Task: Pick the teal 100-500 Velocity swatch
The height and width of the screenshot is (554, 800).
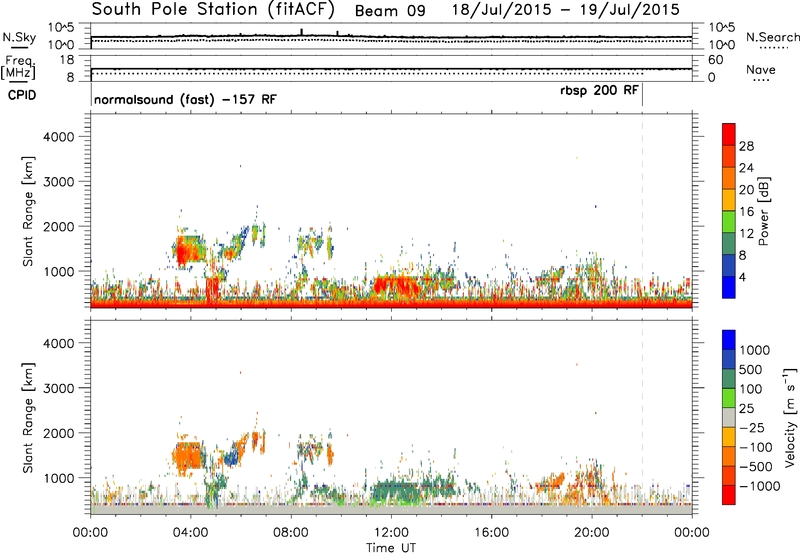Action: (x=729, y=379)
